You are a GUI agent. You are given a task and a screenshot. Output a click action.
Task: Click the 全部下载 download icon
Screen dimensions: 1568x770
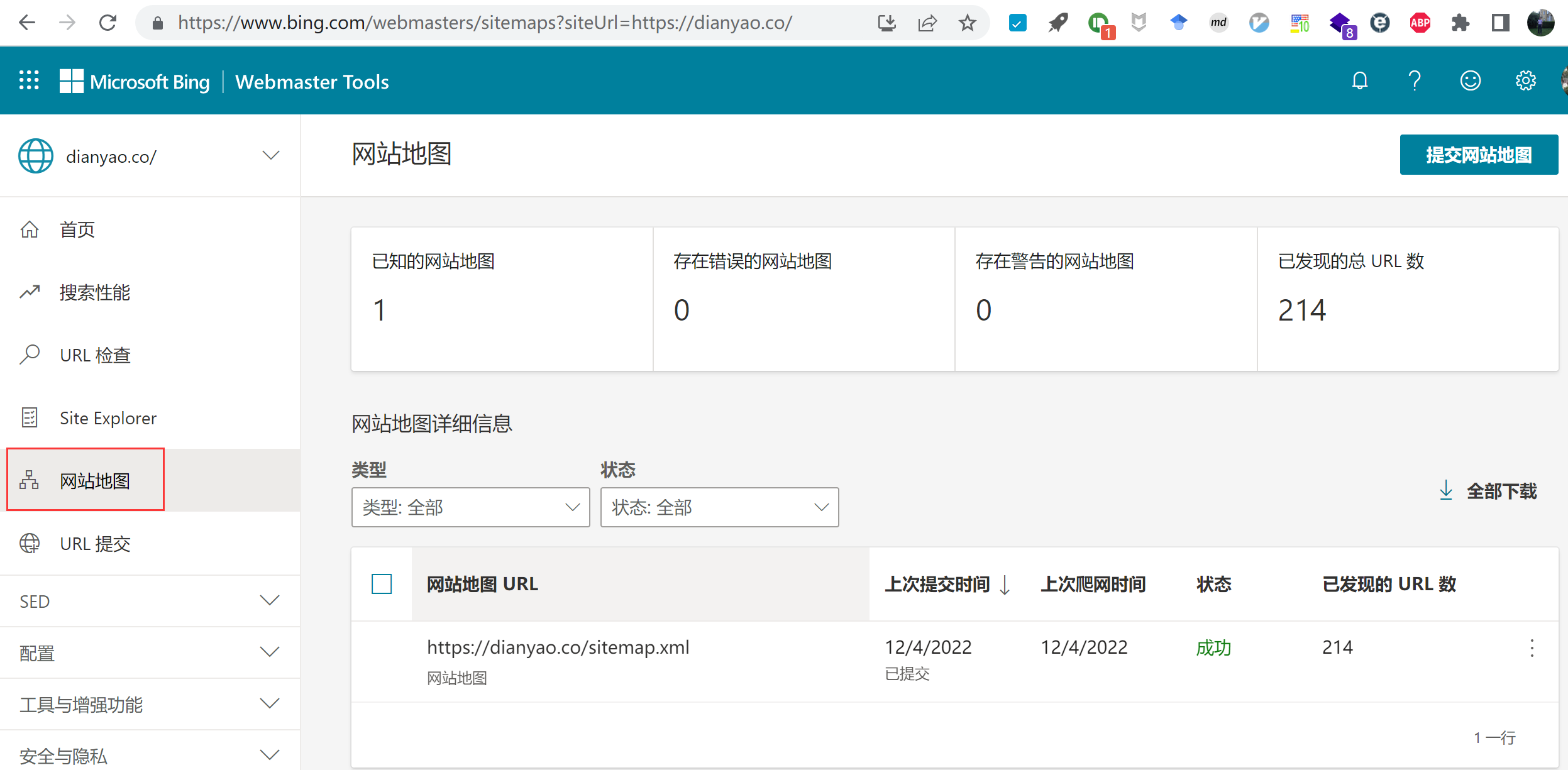pyautogui.click(x=1447, y=491)
